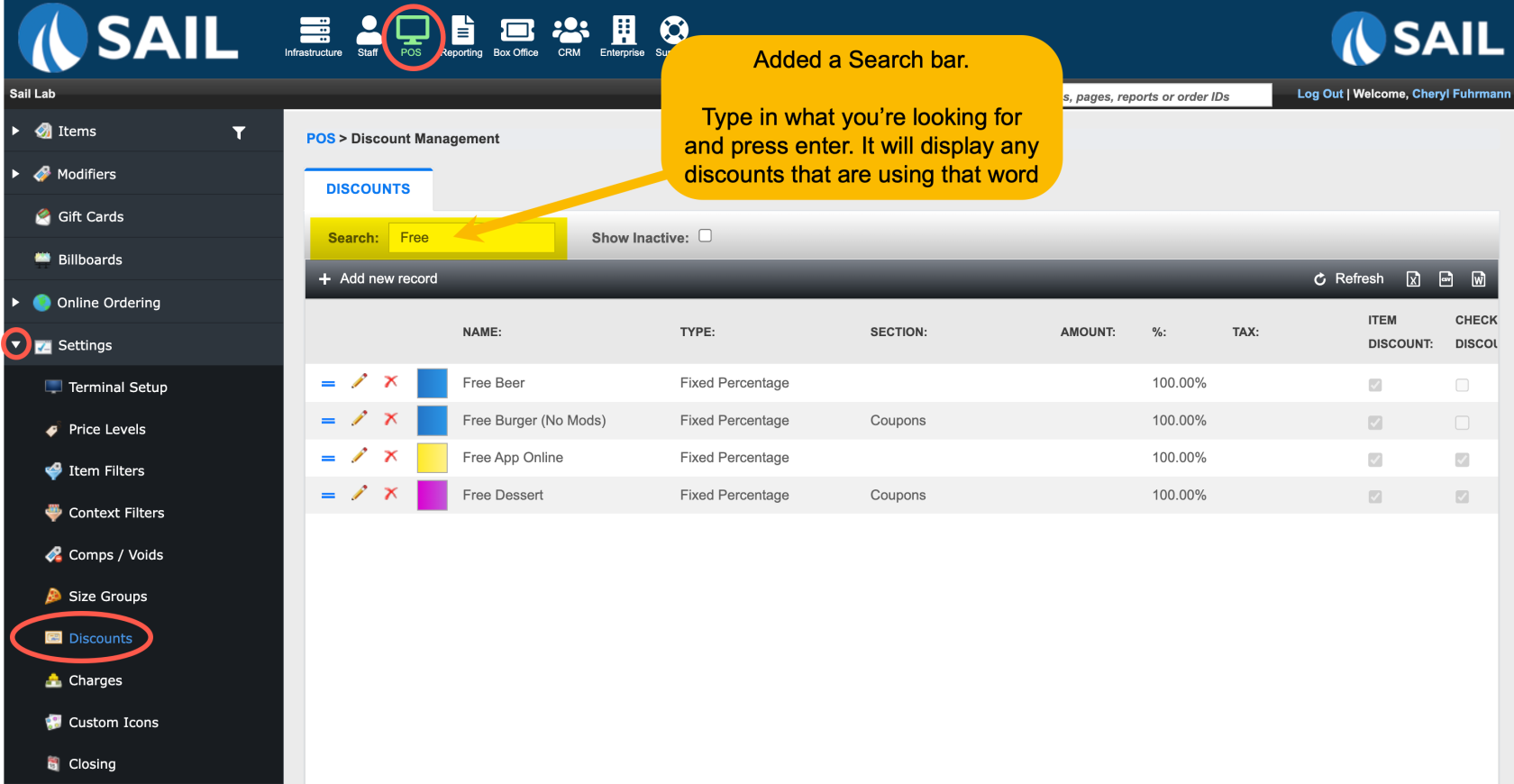
Task: Click the Staff icon in top toolbar
Action: click(x=368, y=34)
